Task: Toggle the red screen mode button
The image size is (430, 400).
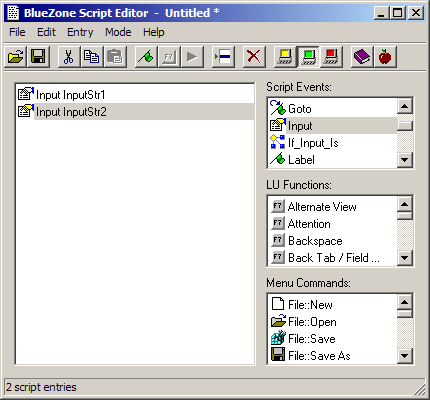Action: pyautogui.click(x=331, y=57)
